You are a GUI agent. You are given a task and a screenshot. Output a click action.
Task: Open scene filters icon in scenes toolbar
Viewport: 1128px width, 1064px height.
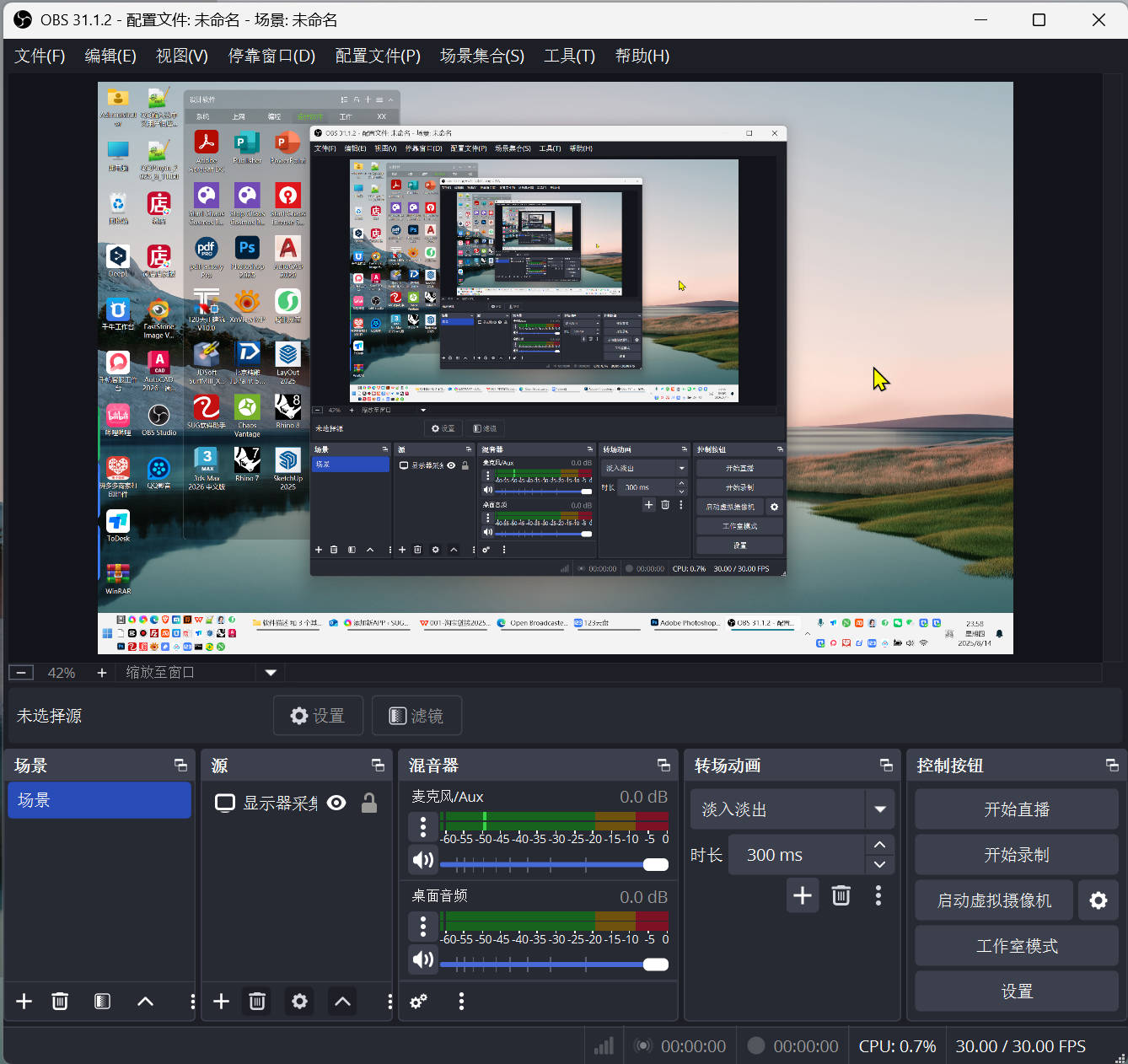pyautogui.click(x=102, y=1001)
